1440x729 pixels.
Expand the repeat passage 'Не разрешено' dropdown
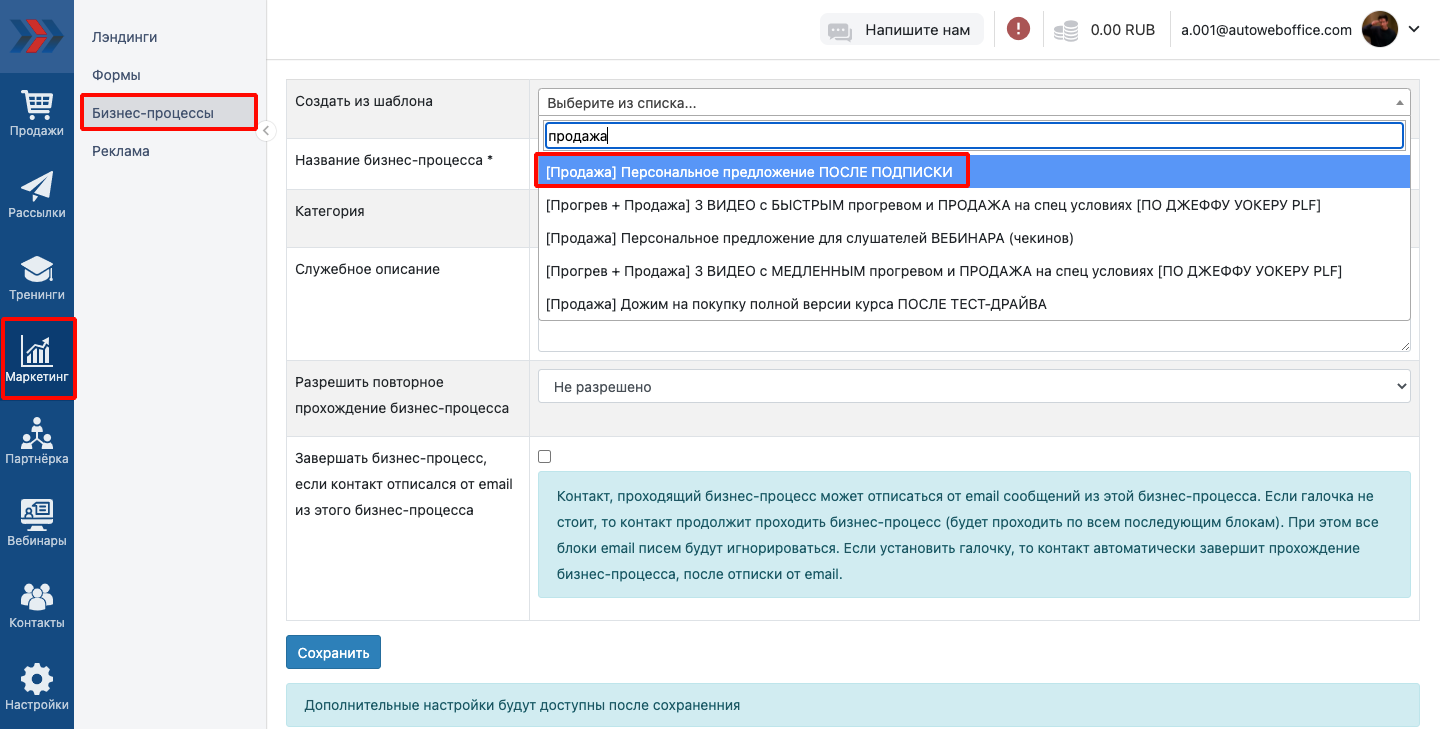[x=973, y=387]
